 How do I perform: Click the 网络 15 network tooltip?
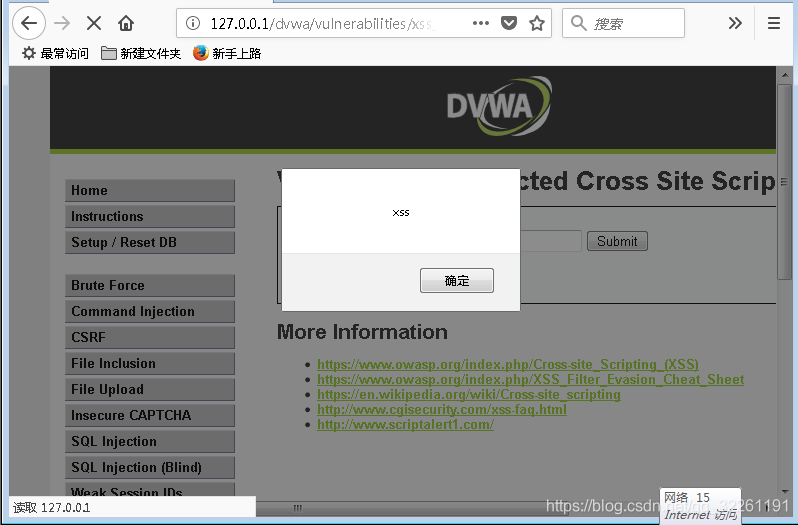point(700,505)
